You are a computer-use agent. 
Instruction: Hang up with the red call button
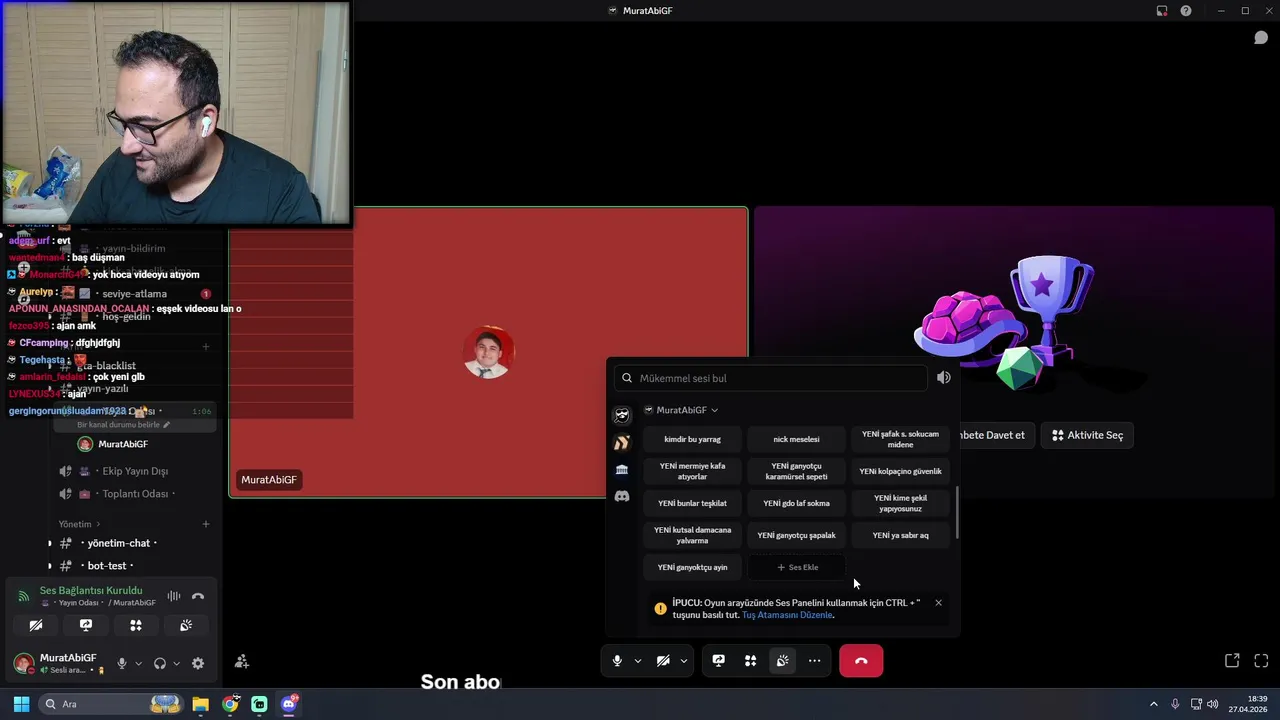click(x=861, y=661)
